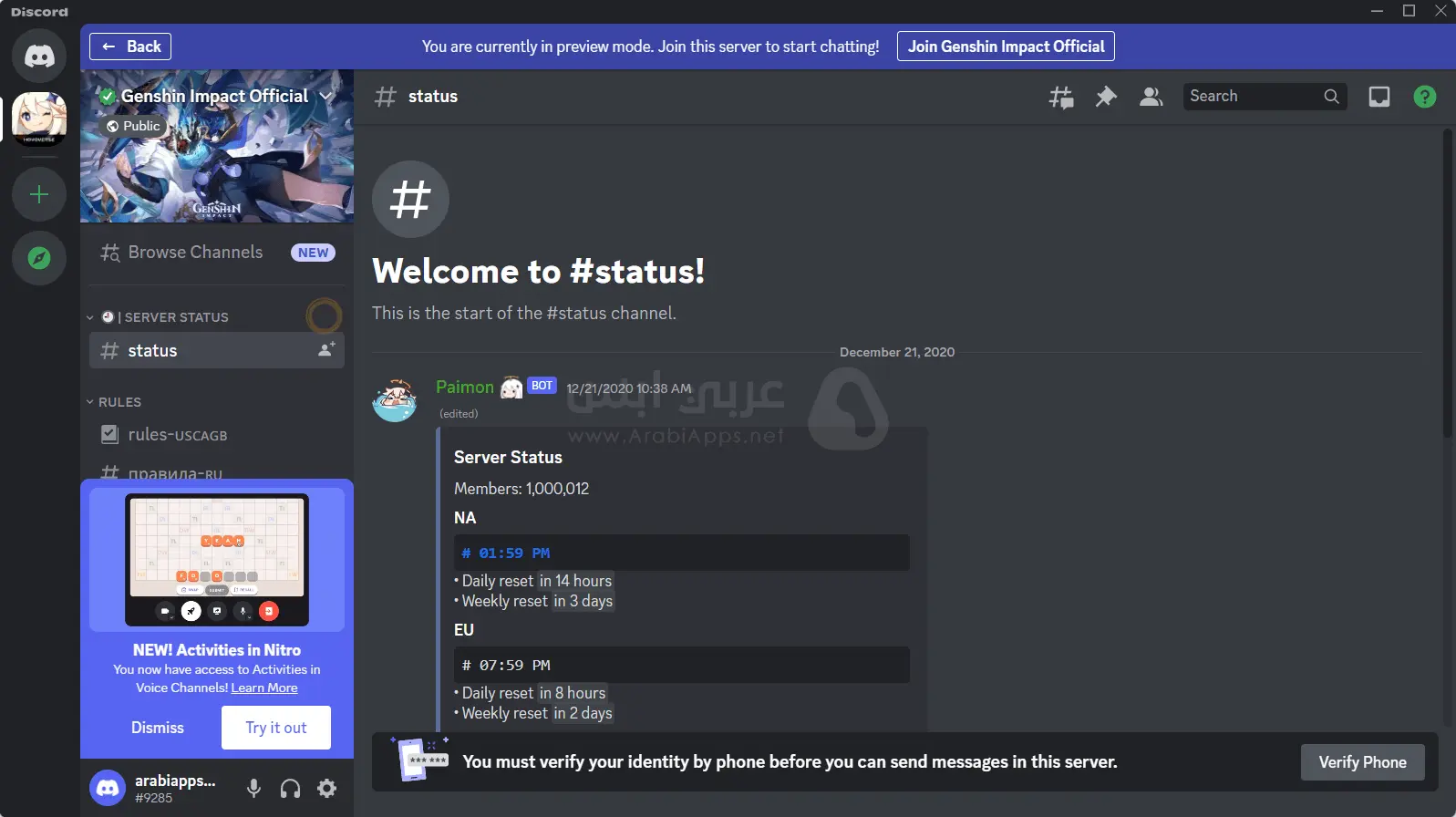Click the 12/21/2020 10:38 AM timestamp
Image resolution: width=1456 pixels, height=817 pixels.
click(x=628, y=388)
